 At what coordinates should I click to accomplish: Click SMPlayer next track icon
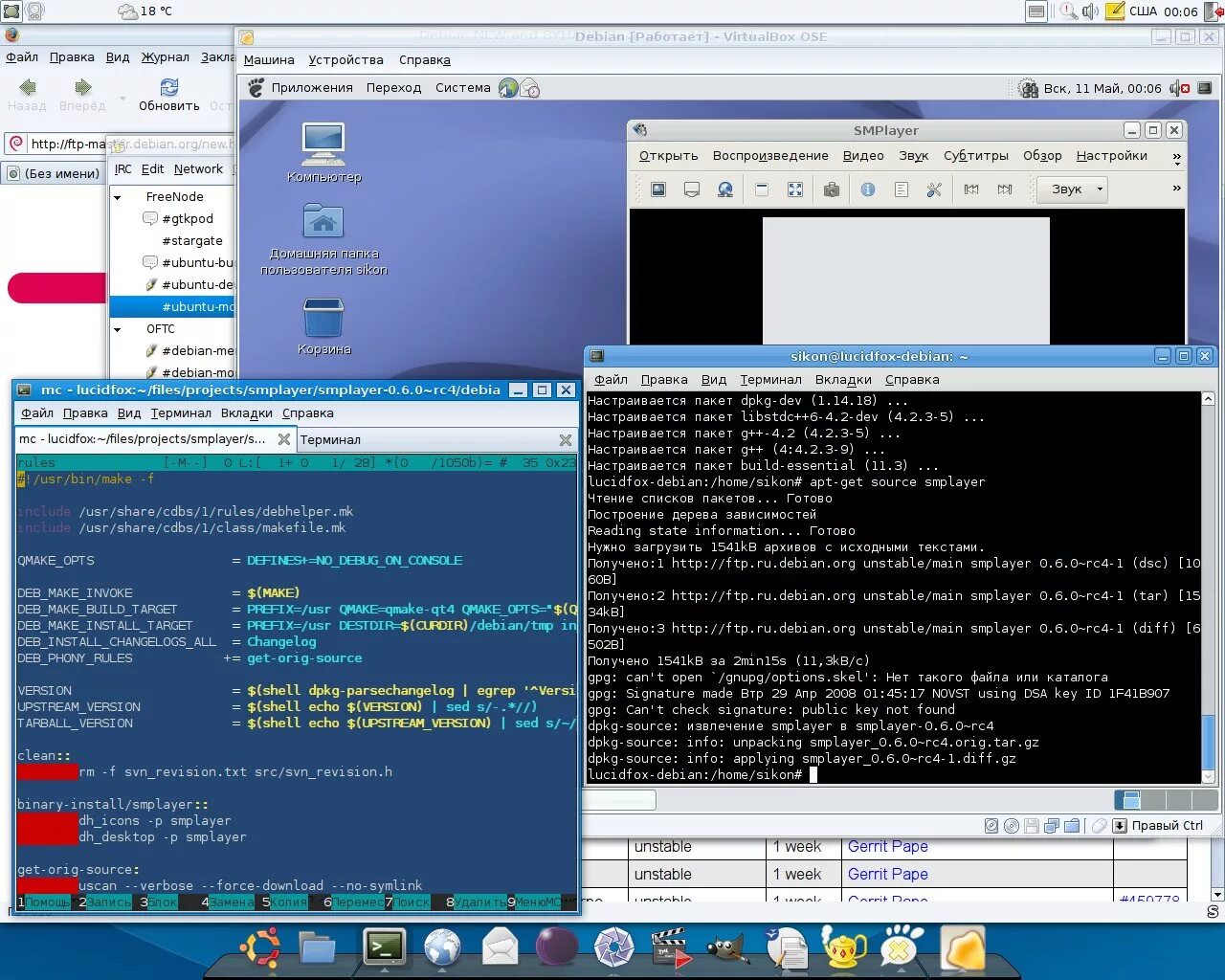click(x=1005, y=189)
